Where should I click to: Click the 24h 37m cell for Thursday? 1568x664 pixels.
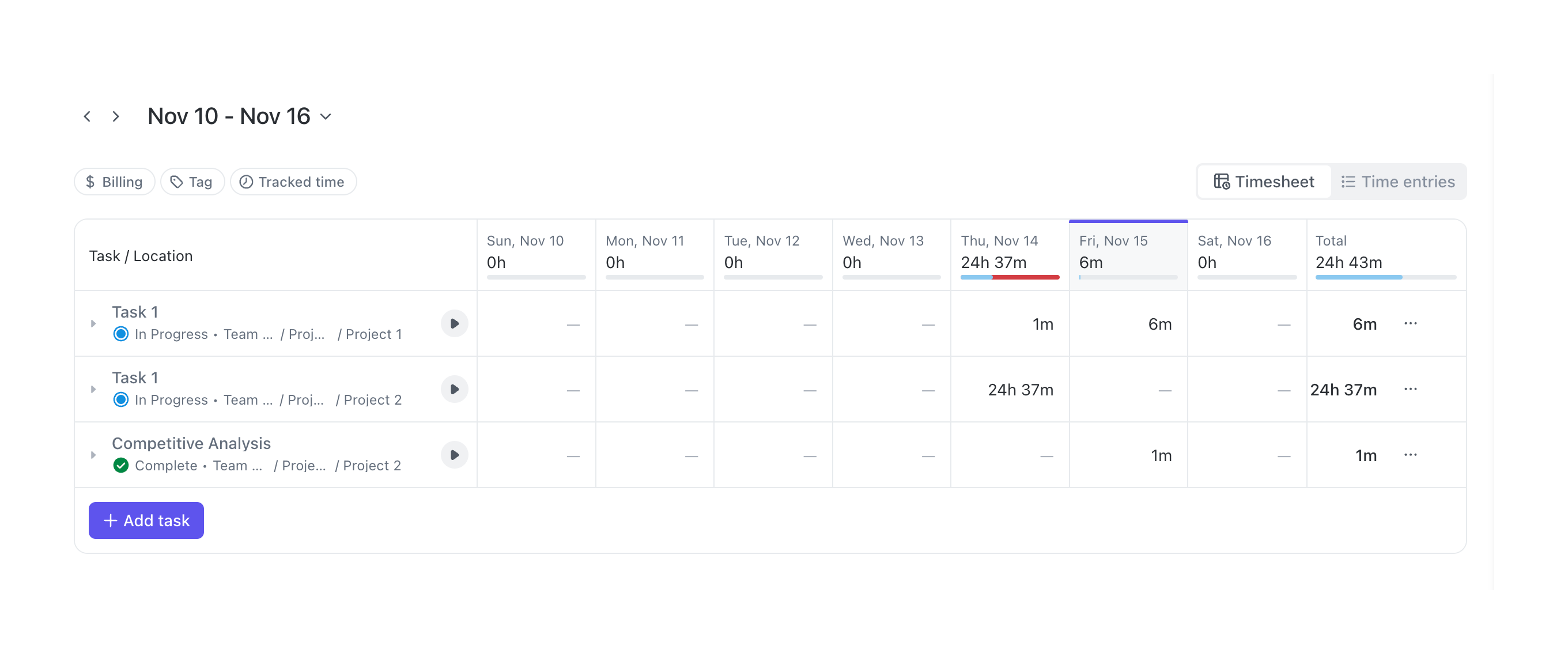point(1019,390)
